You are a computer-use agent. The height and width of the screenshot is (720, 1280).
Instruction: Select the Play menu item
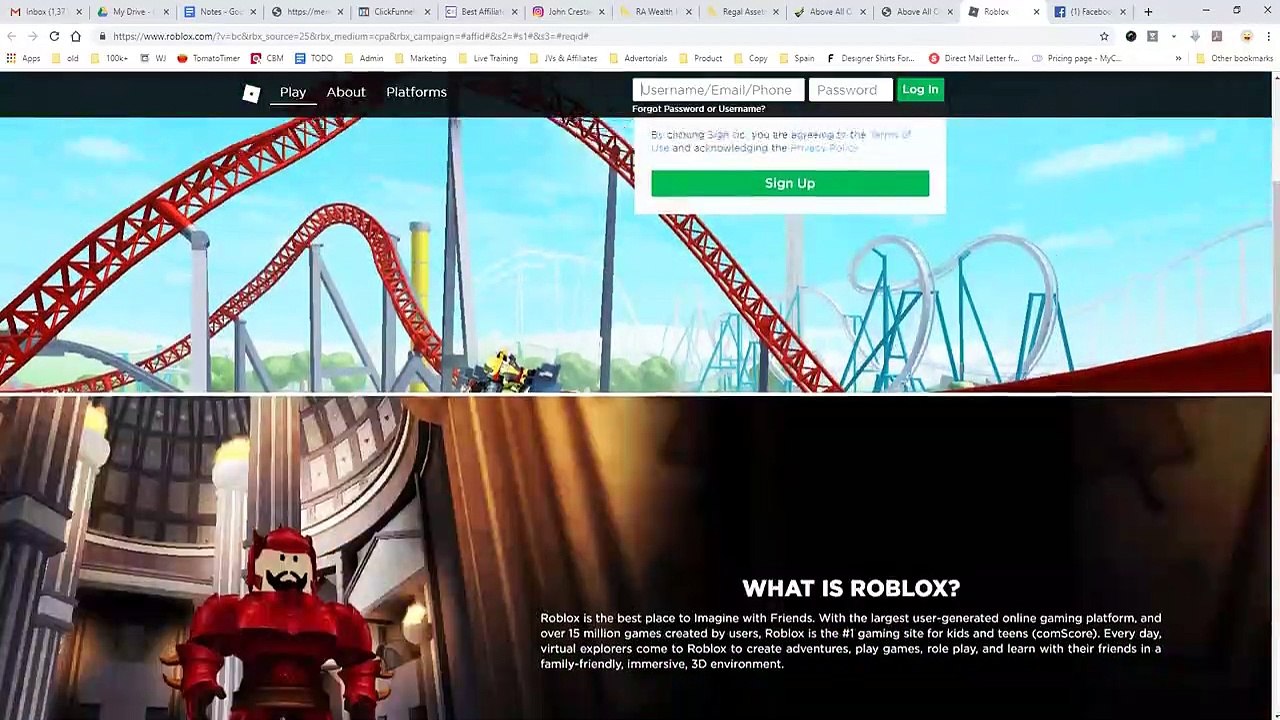(x=293, y=92)
